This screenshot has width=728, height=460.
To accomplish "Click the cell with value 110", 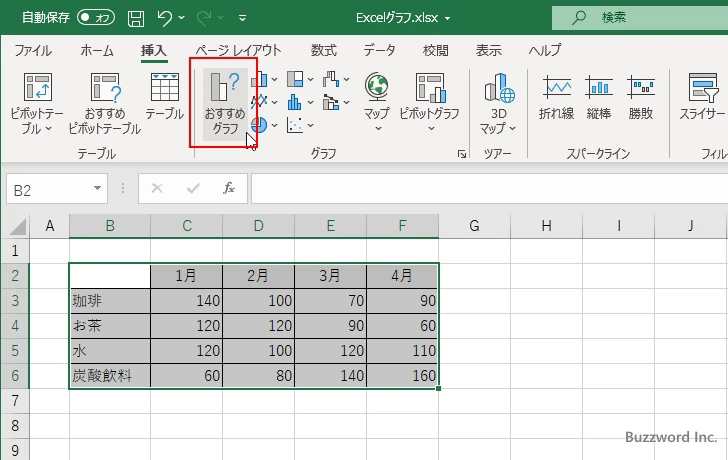I will click(x=402, y=350).
